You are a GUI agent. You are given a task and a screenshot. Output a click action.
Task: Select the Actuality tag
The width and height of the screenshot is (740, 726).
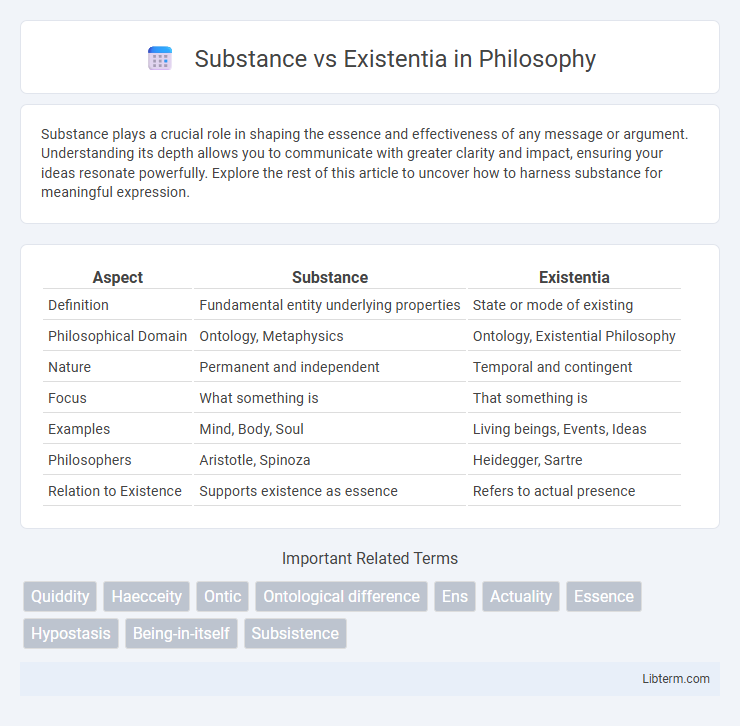point(521,596)
